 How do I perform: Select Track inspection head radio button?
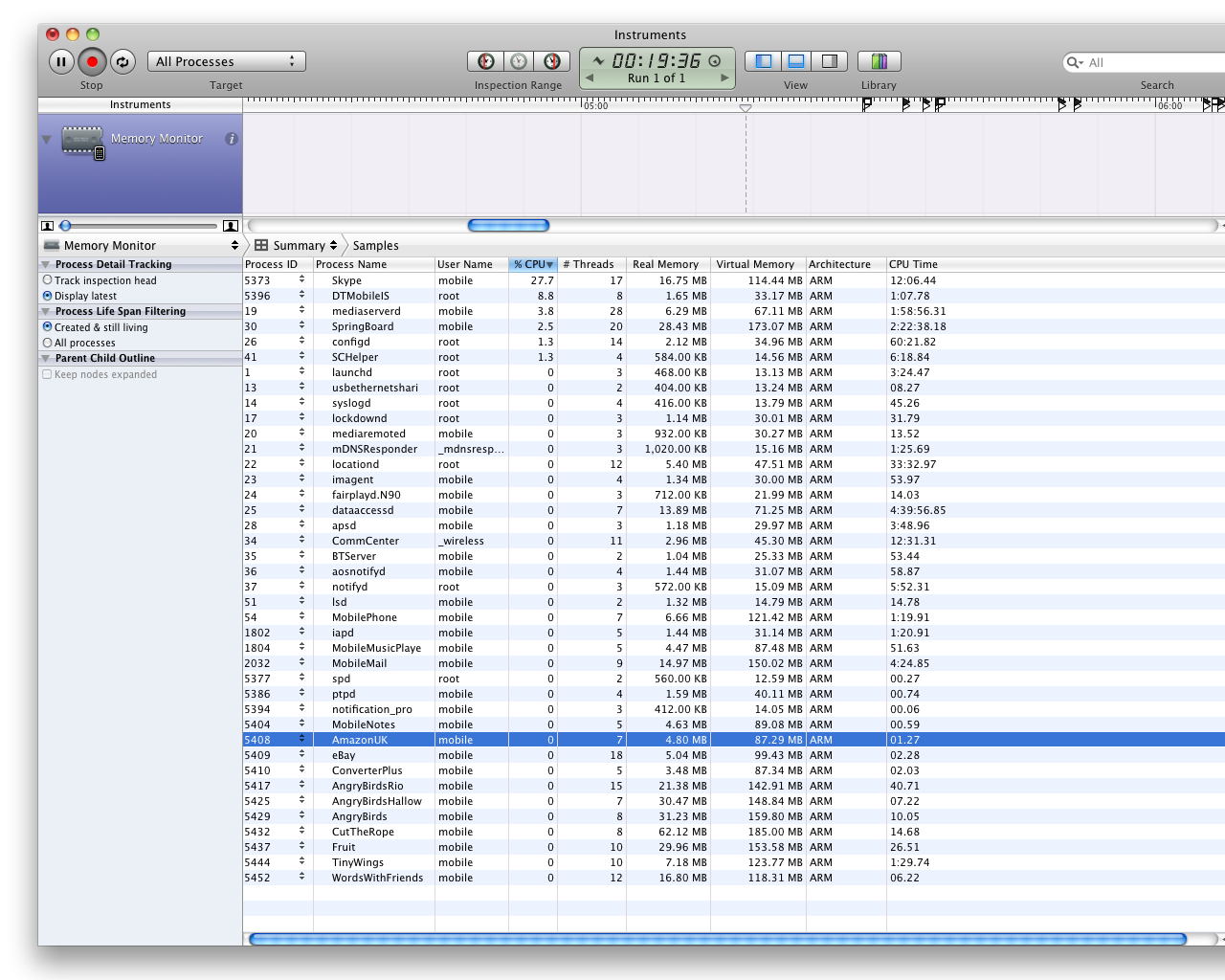point(48,280)
